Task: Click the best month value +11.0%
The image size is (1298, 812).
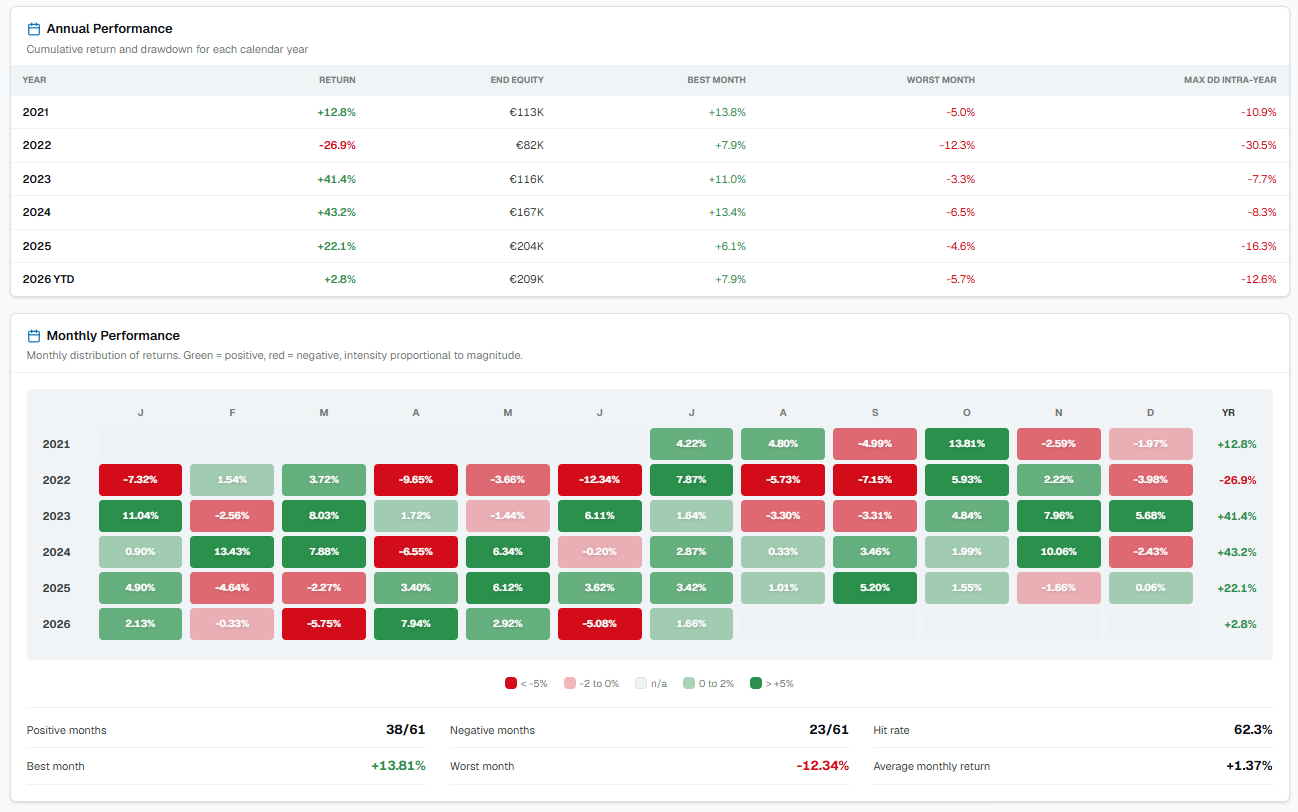Action: 727,179
